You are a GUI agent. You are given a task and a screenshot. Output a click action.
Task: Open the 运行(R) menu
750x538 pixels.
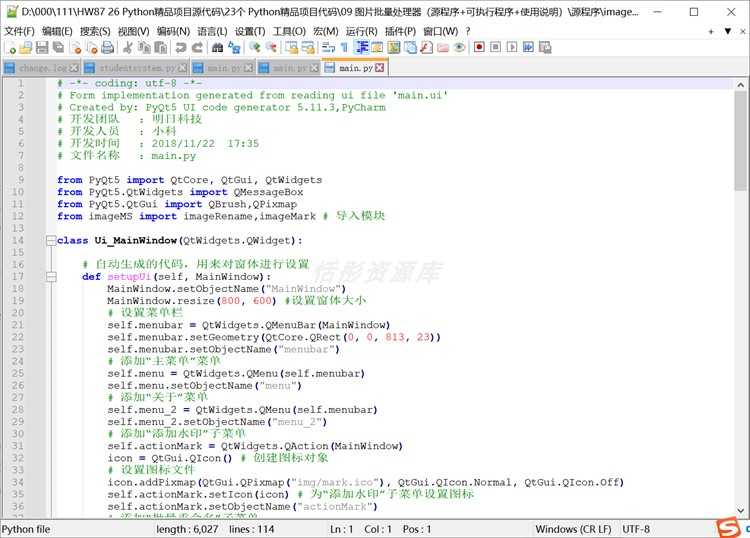click(362, 32)
